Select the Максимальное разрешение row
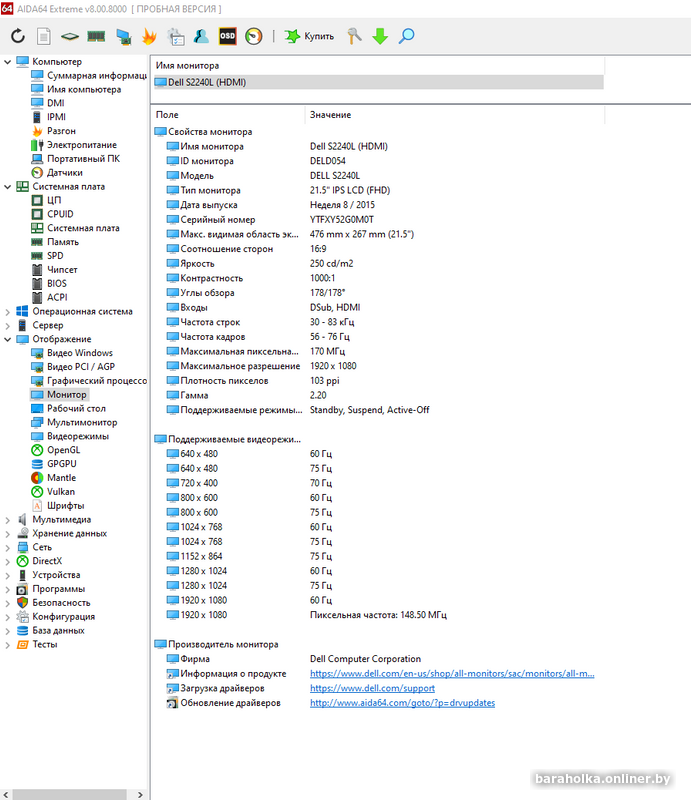Image resolution: width=691 pixels, height=800 pixels. pos(379,366)
